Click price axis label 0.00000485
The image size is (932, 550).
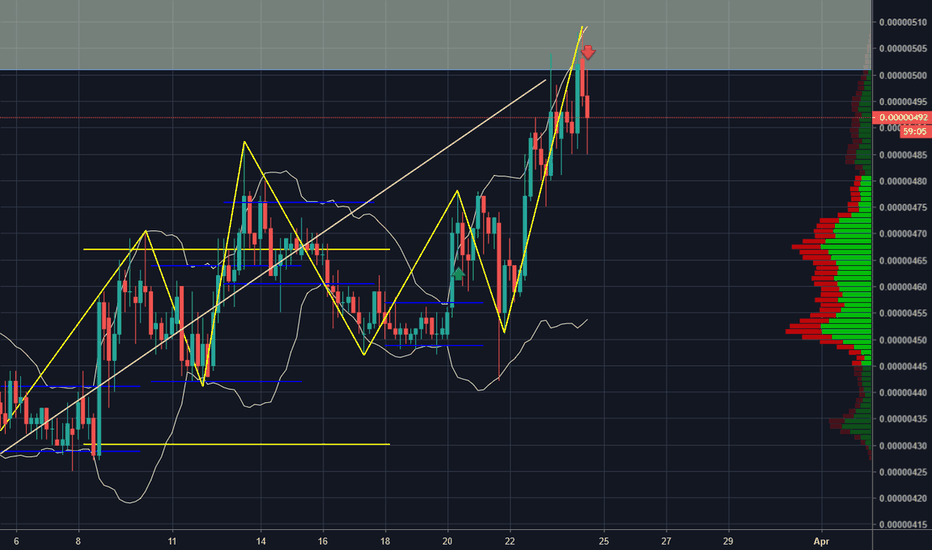(x=903, y=155)
